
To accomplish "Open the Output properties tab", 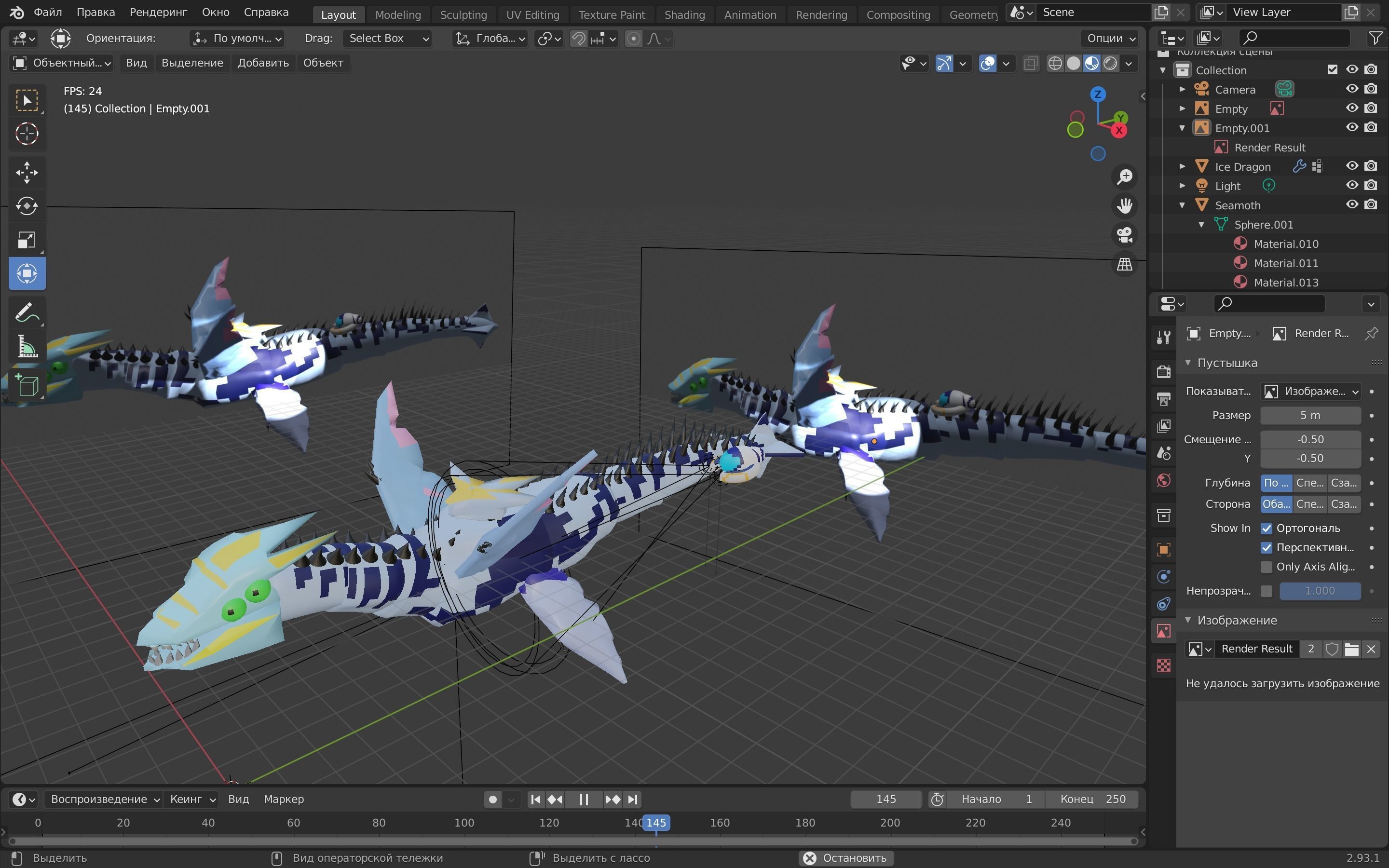I will click(1163, 398).
